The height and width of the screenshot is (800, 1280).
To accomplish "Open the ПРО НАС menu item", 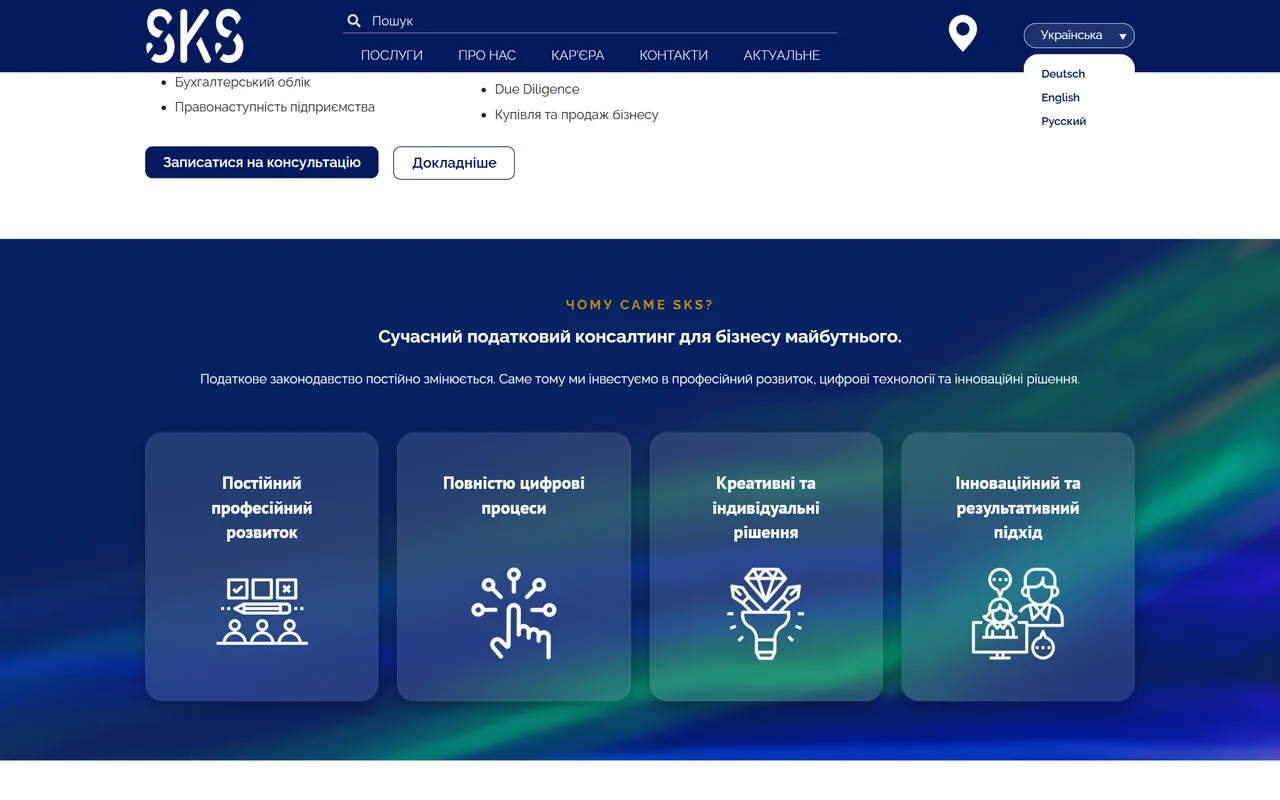I will pos(487,56).
